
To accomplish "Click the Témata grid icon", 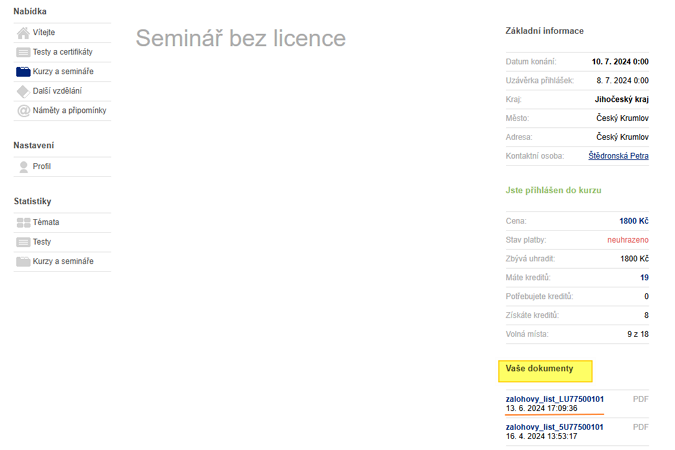I will (x=24, y=222).
